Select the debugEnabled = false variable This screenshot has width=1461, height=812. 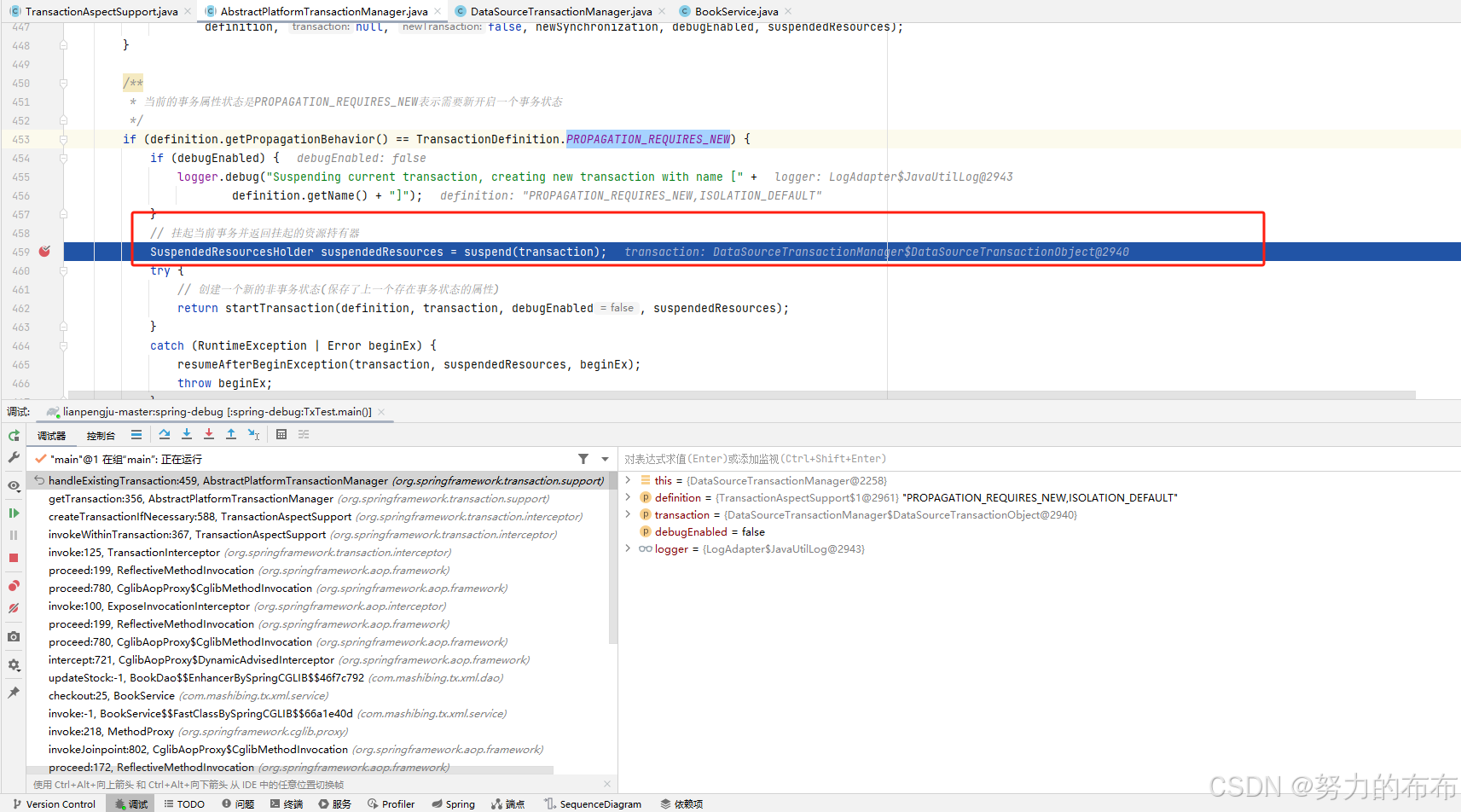(x=710, y=531)
